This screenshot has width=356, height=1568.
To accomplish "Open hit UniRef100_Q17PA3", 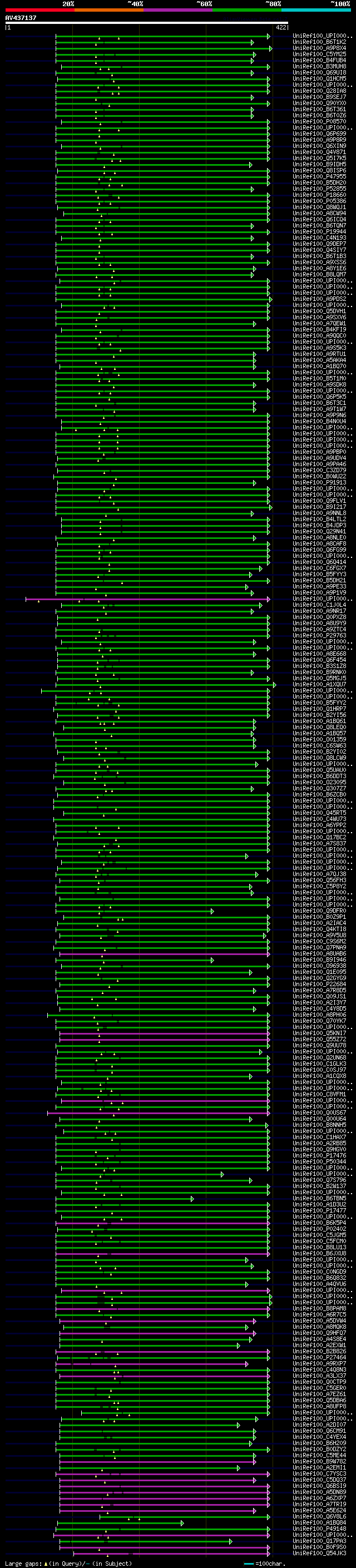I will tap(319, 1541).
